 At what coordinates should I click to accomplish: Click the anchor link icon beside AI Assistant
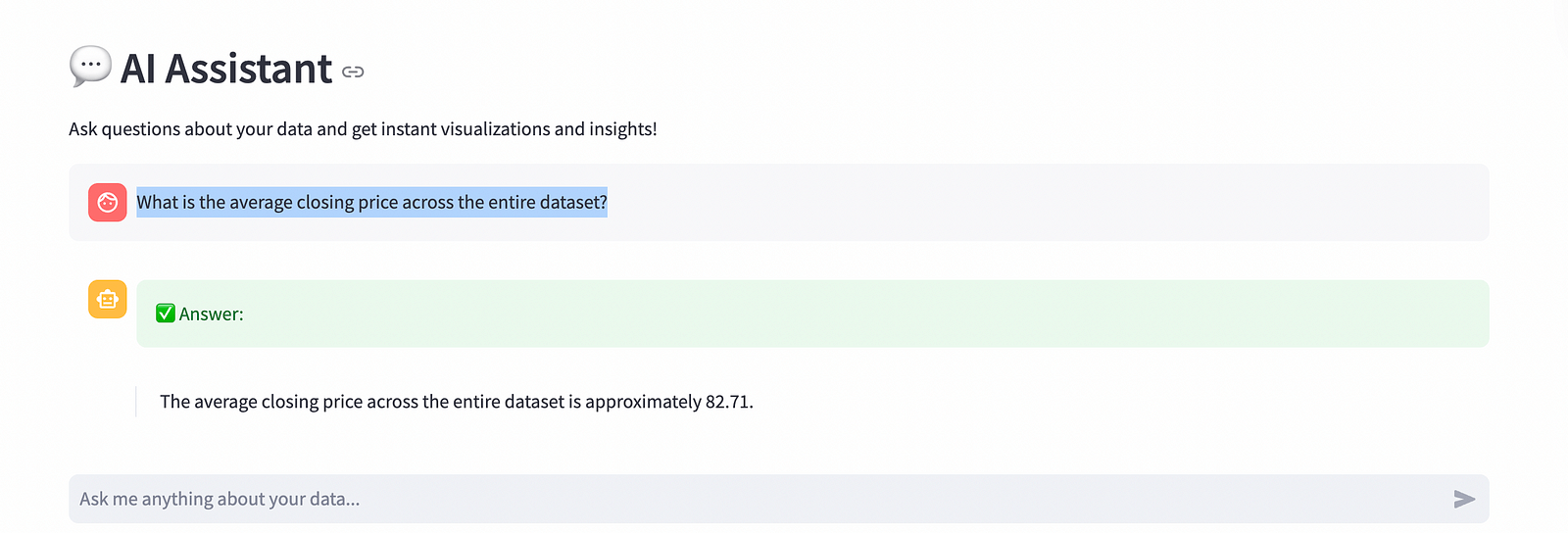tap(353, 72)
